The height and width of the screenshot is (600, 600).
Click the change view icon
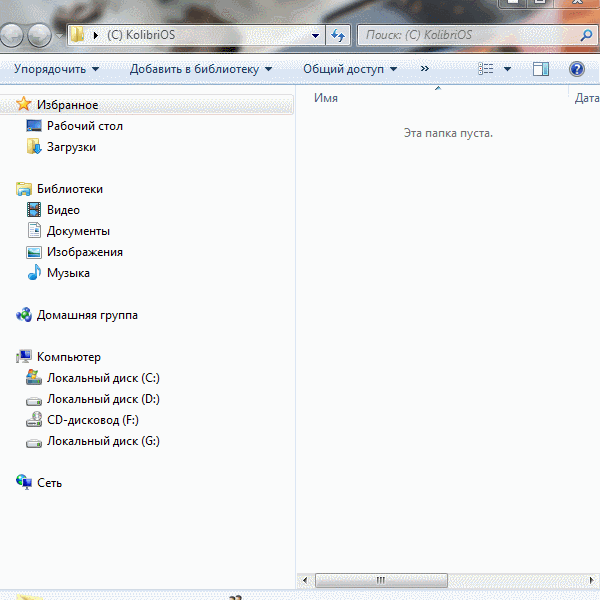[x=487, y=69]
